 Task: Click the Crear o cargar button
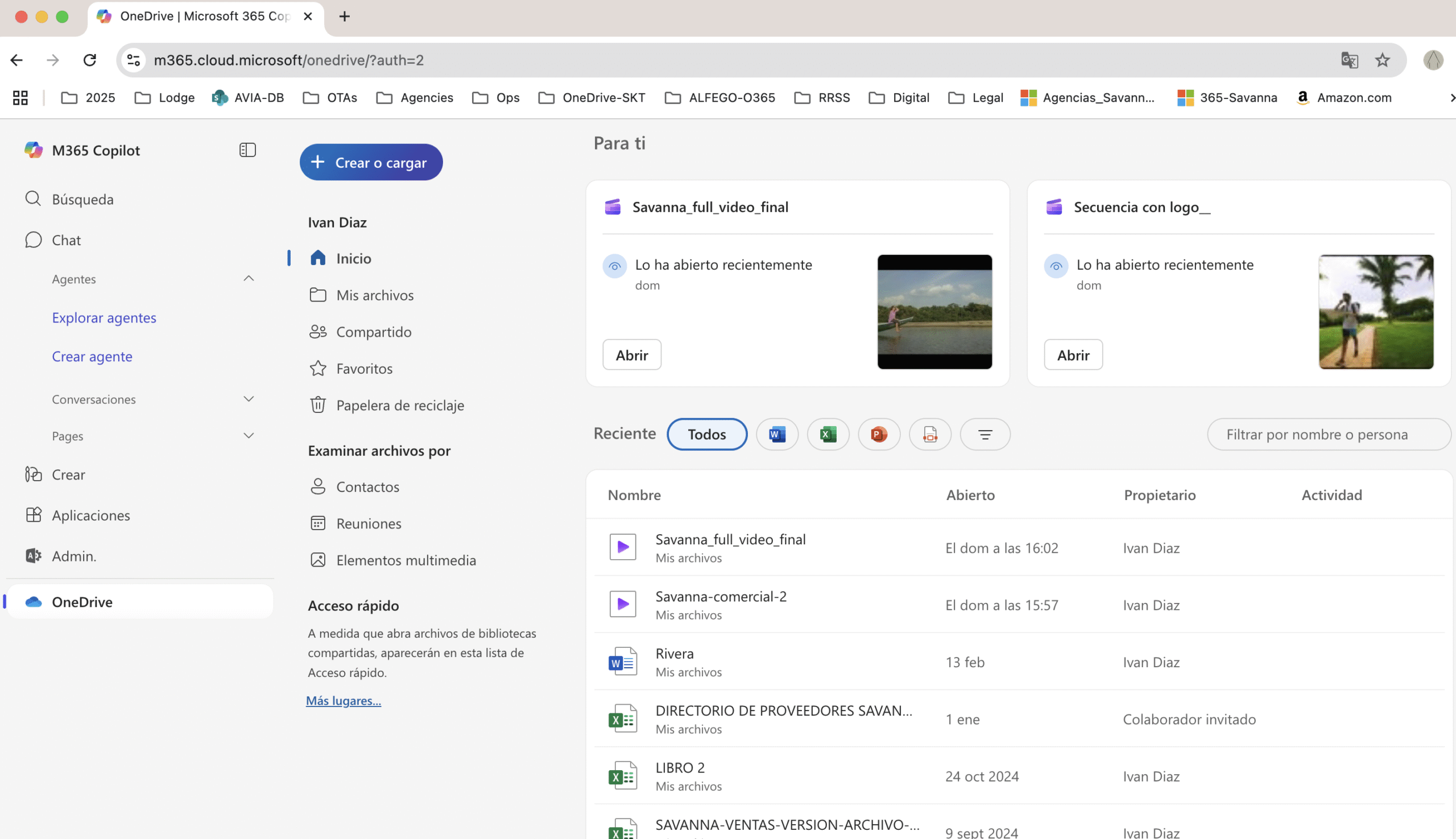[x=370, y=163]
